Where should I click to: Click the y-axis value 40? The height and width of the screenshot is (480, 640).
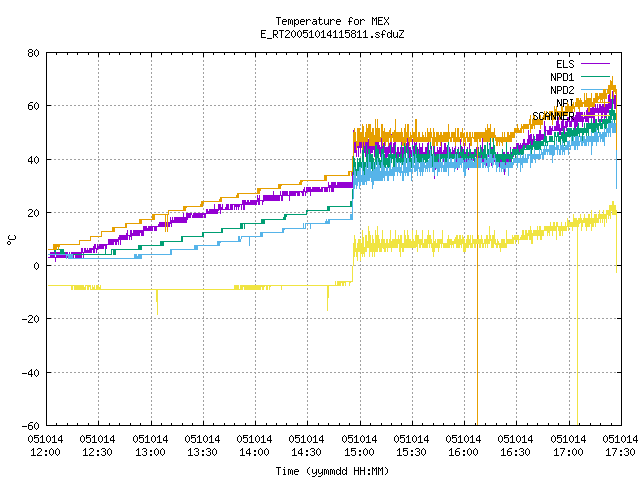tap(33, 160)
